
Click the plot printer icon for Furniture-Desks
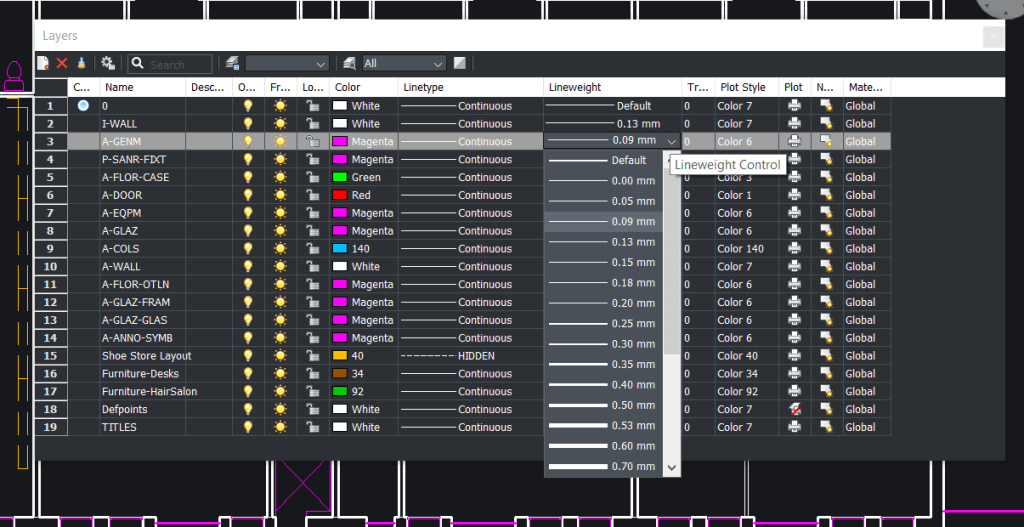click(x=794, y=373)
